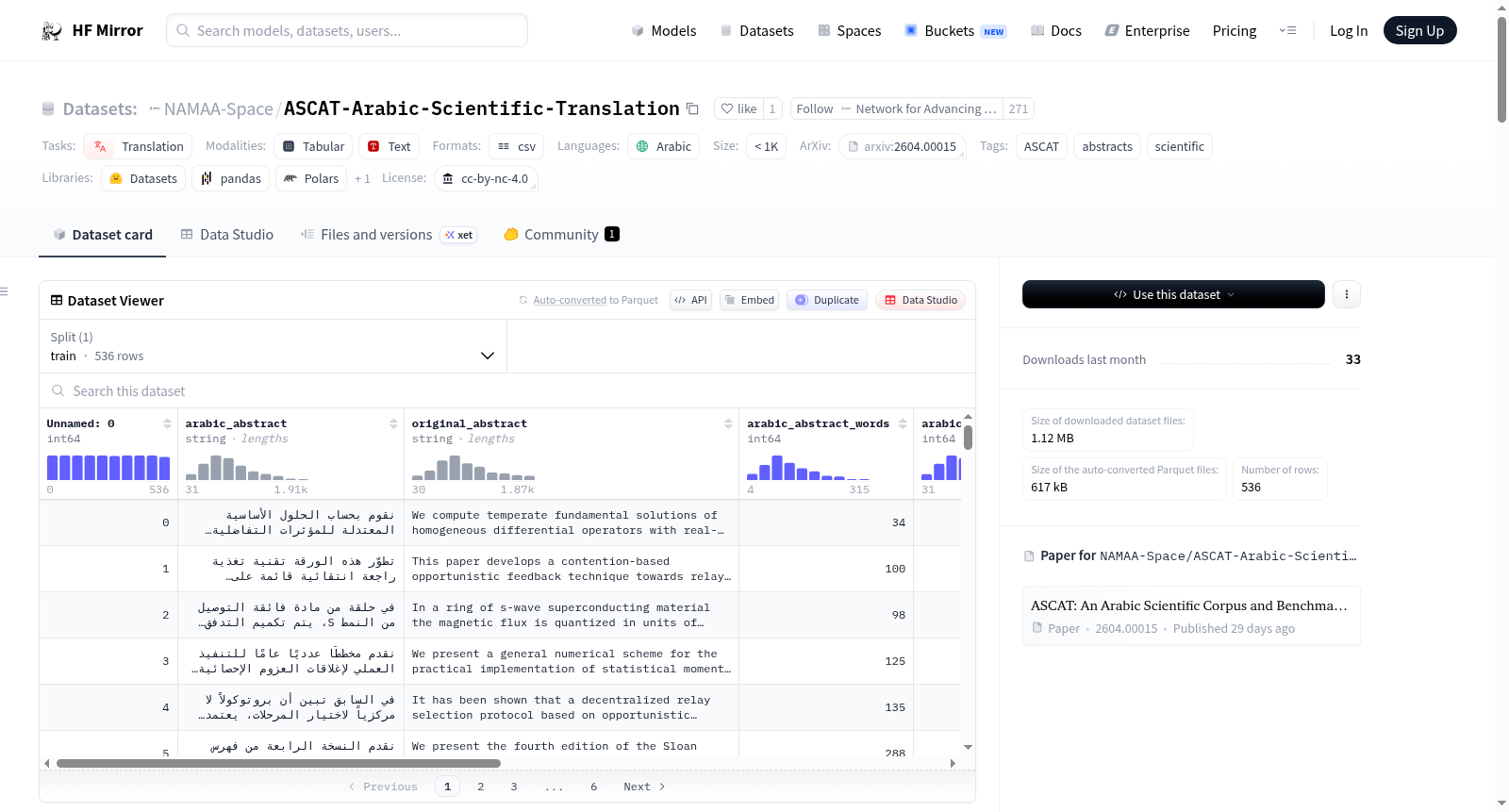1509x812 pixels.
Task: Go to Models in the top navigation
Action: 663,31
